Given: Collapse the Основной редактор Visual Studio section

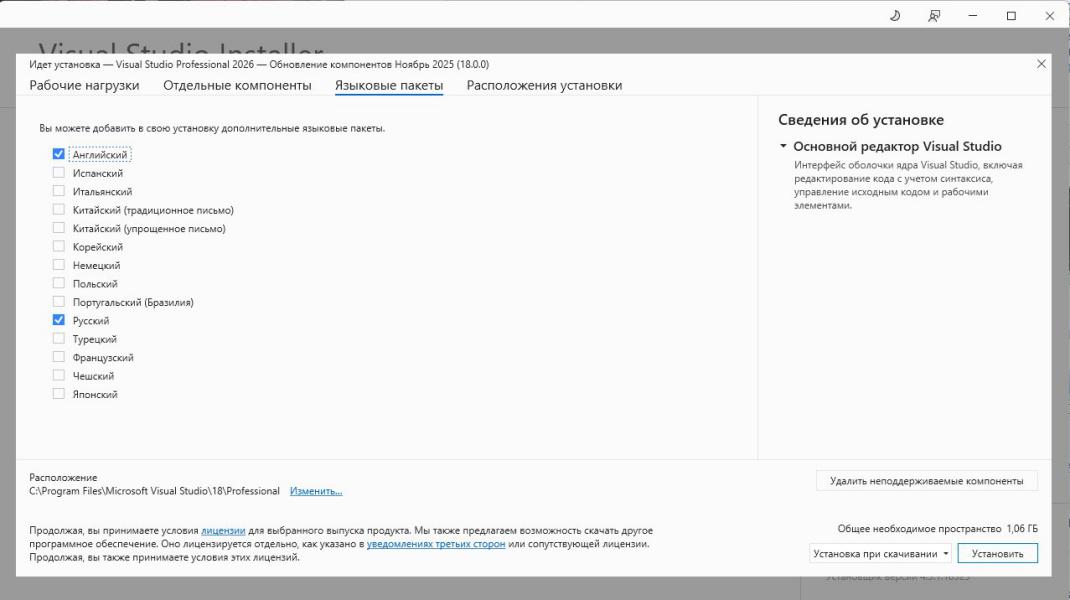Looking at the screenshot, I should [x=784, y=147].
